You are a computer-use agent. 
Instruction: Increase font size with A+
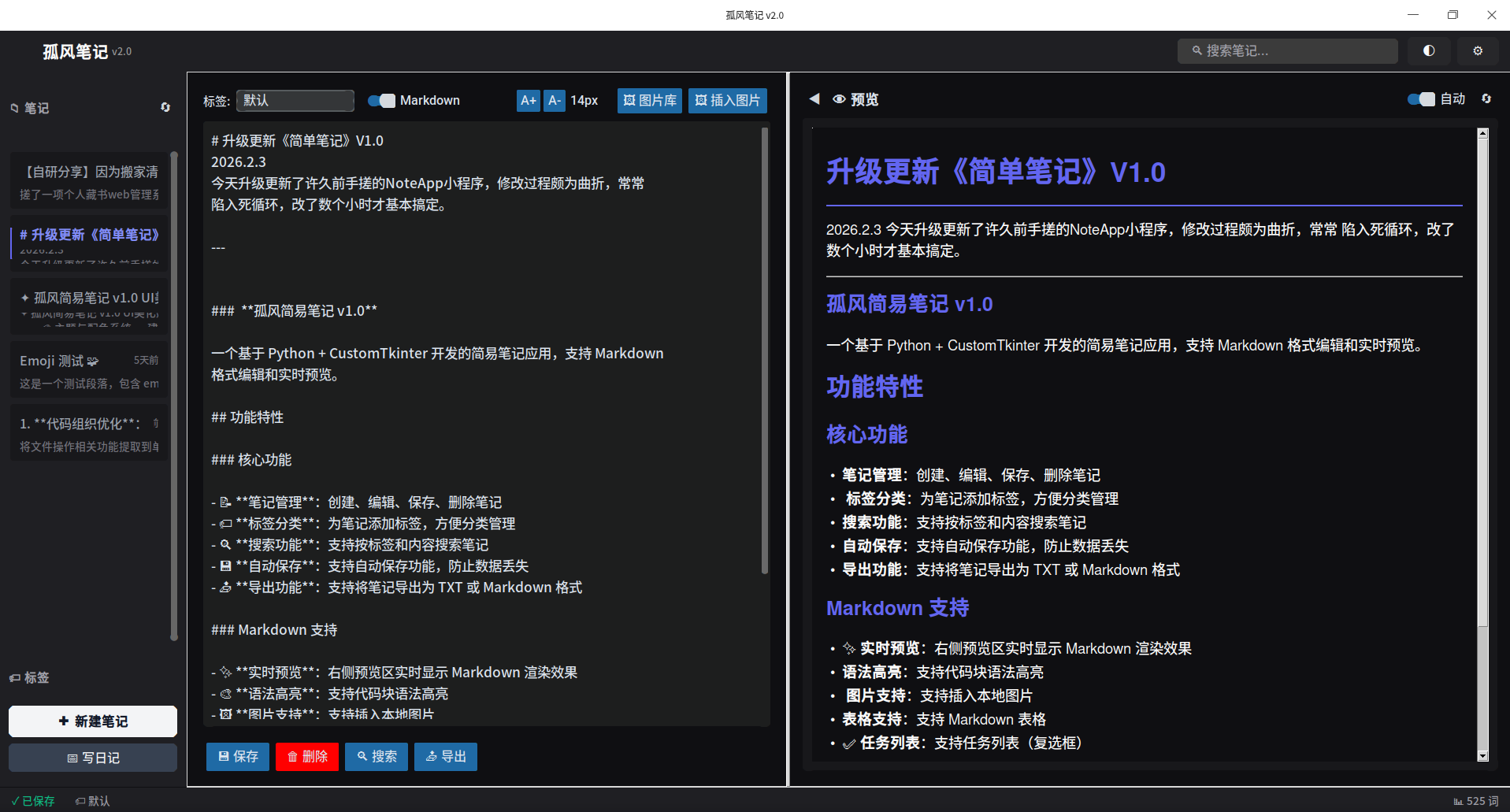pos(528,100)
